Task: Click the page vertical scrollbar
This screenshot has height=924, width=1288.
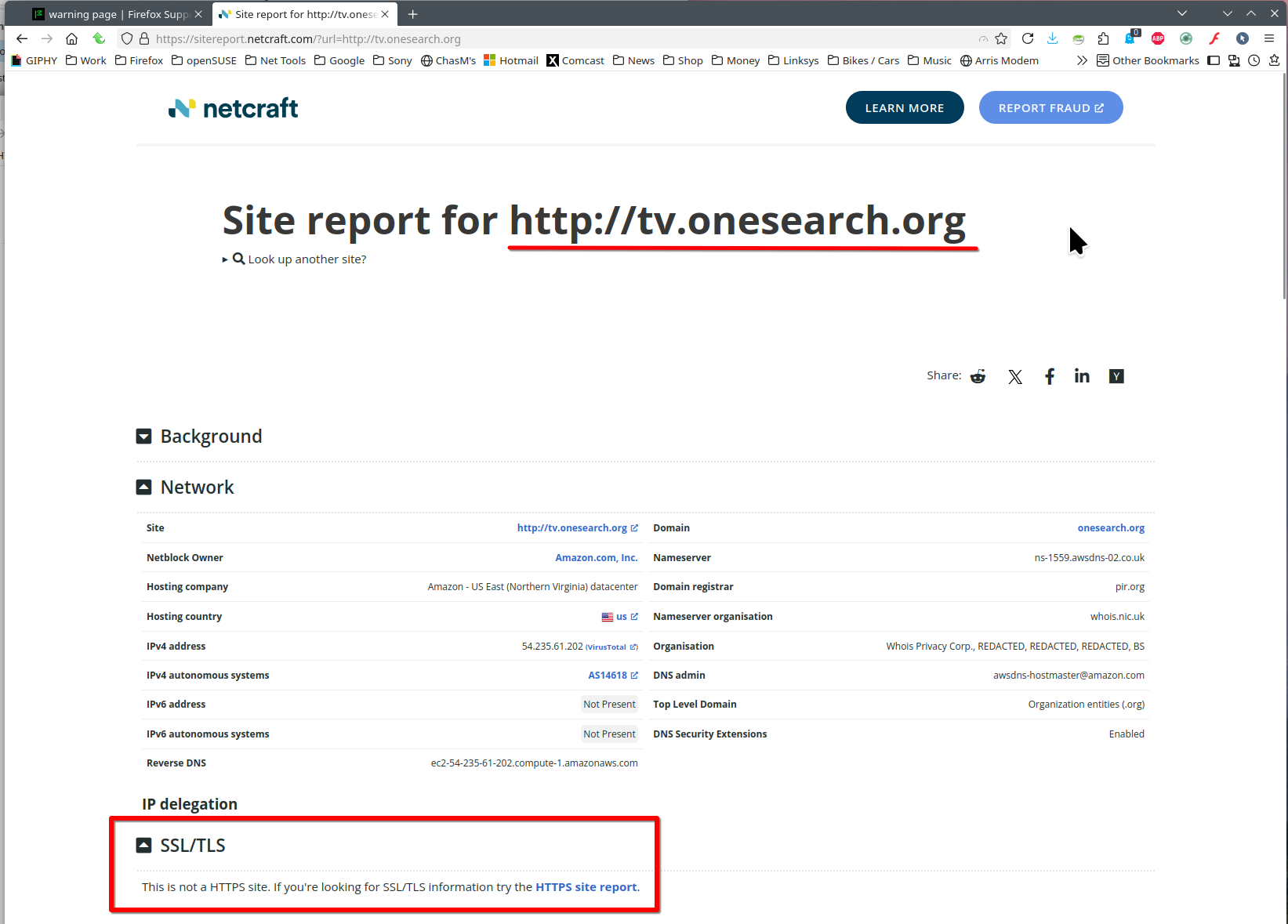Action: click(1284, 186)
